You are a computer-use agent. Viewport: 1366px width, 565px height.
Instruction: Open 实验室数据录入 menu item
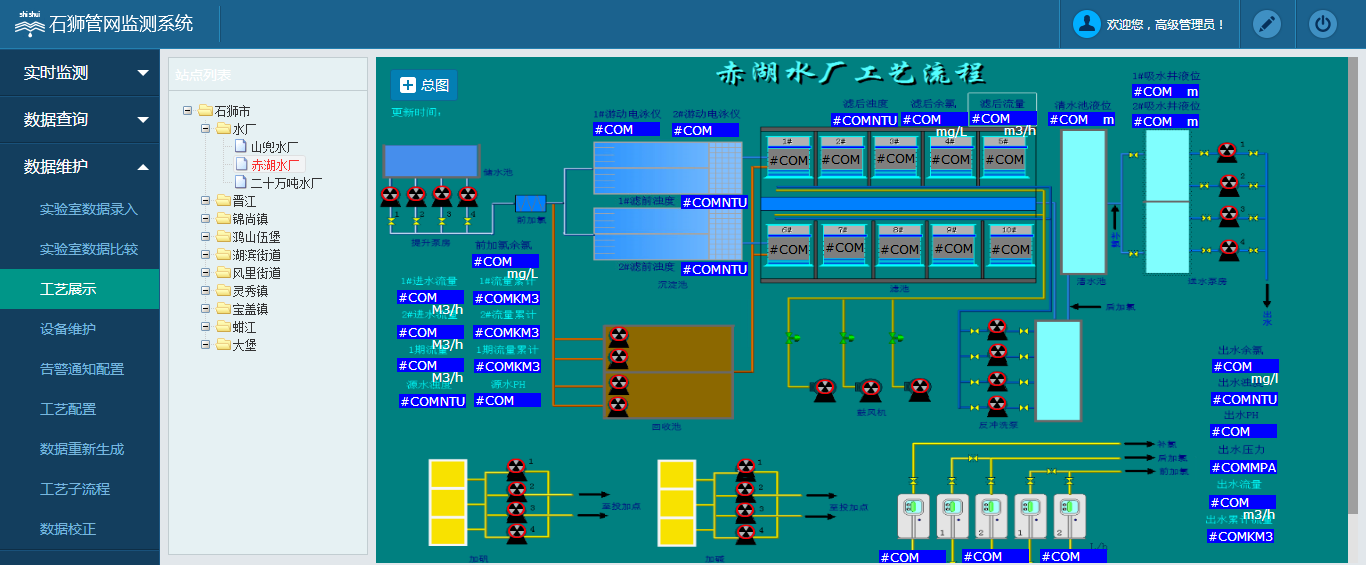pos(89,209)
